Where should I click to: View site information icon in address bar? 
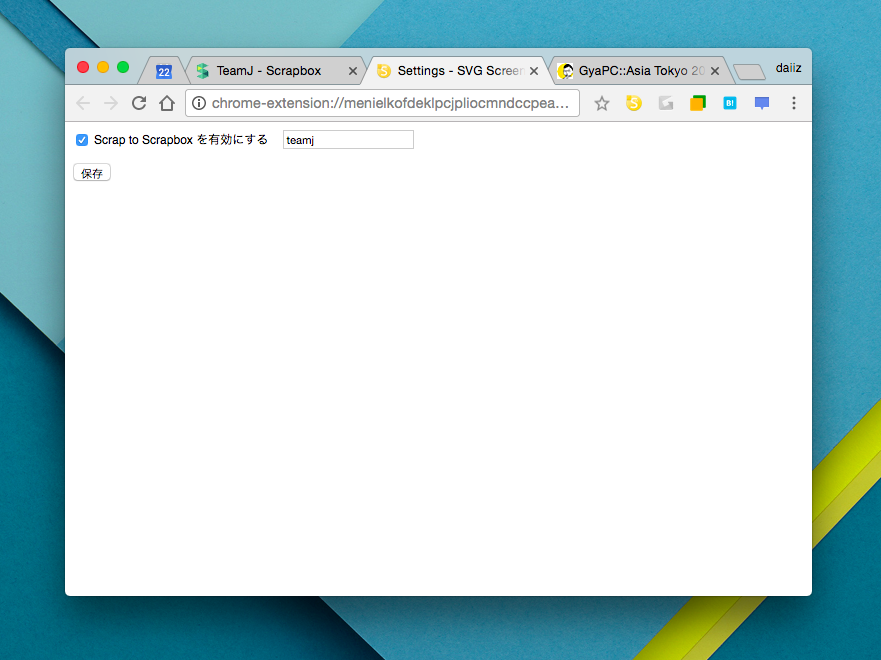[x=199, y=103]
